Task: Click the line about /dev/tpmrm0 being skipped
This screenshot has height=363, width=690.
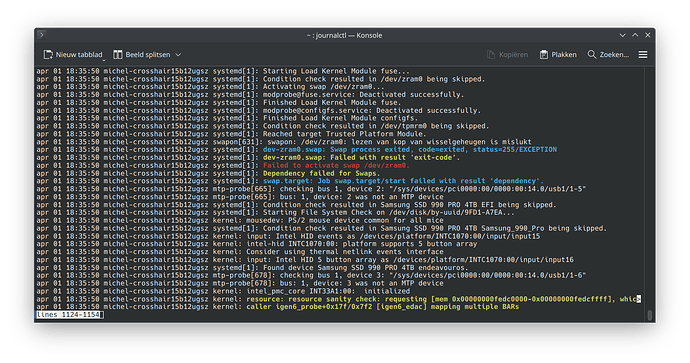Action: coord(263,126)
